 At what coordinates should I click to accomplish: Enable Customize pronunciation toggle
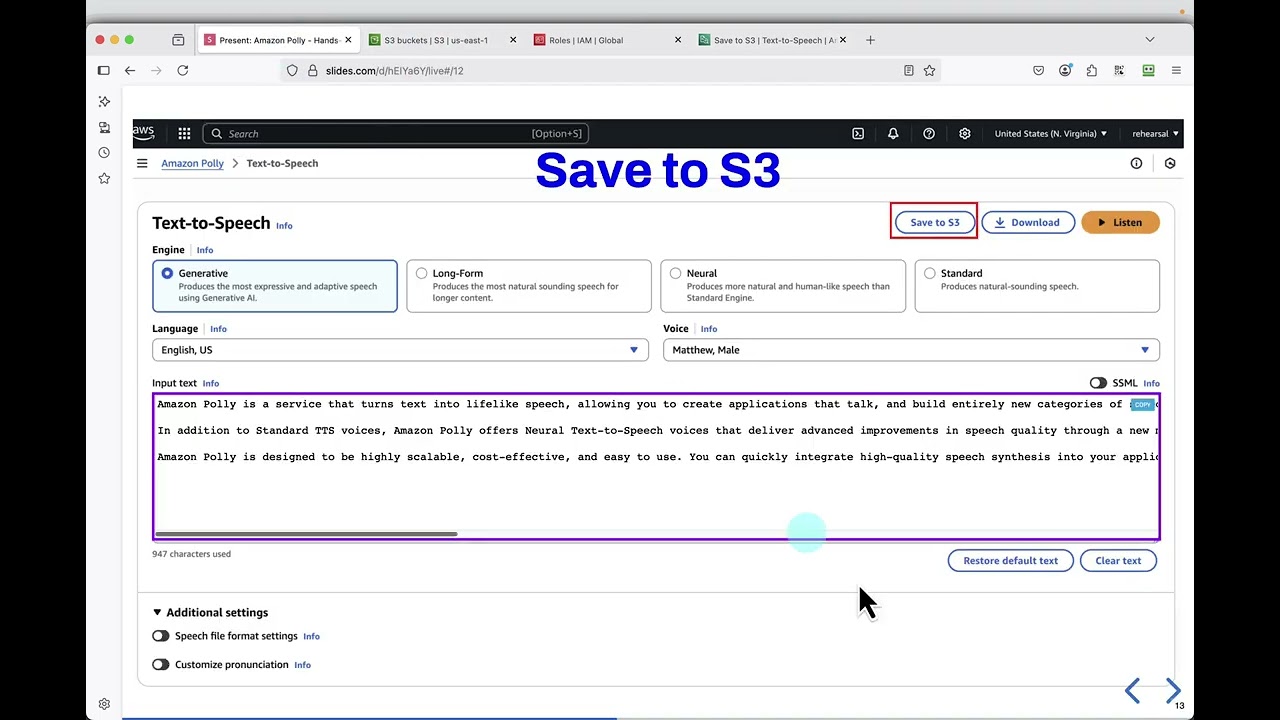point(161,664)
